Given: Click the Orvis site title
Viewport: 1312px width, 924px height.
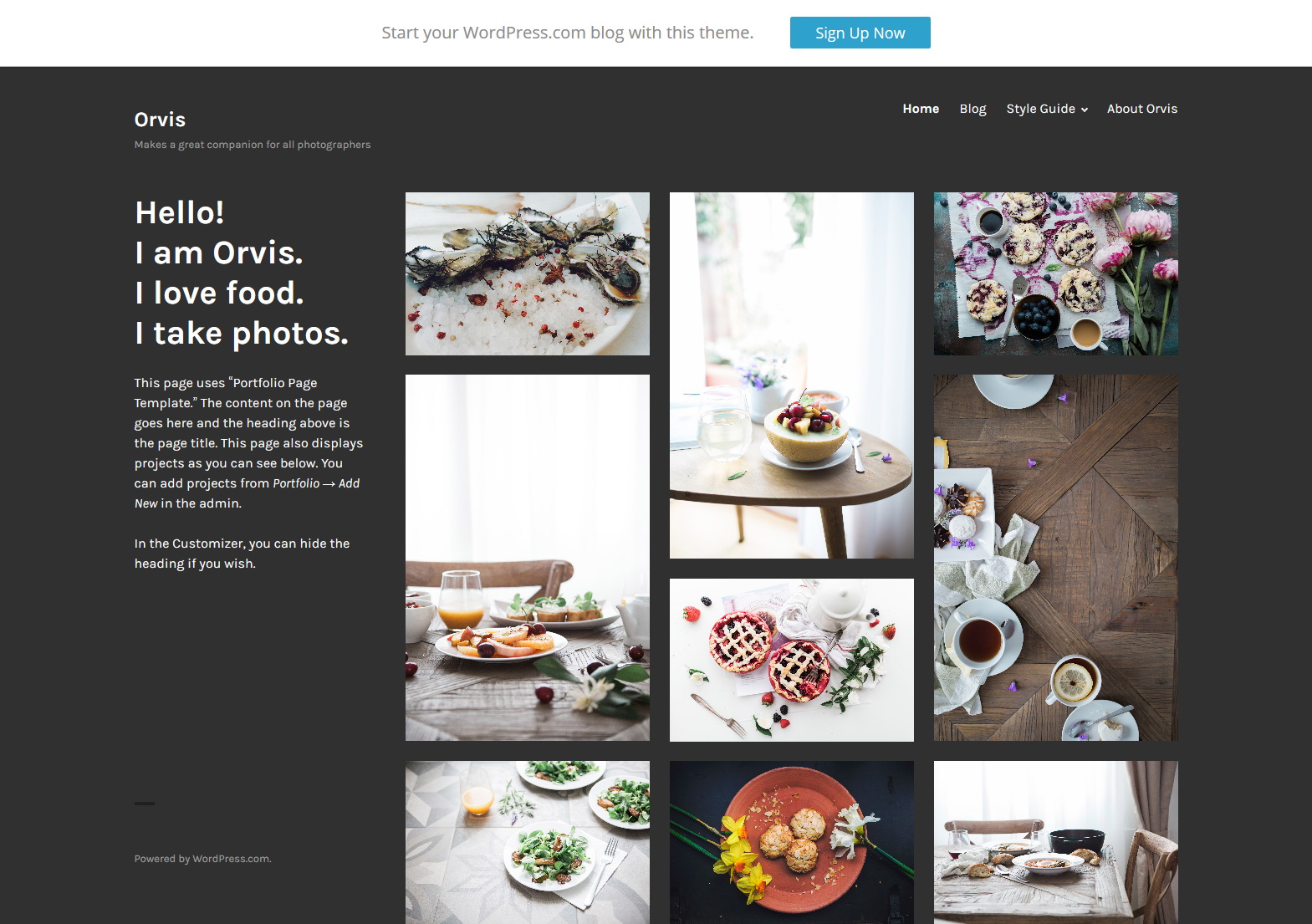Looking at the screenshot, I should [160, 120].
